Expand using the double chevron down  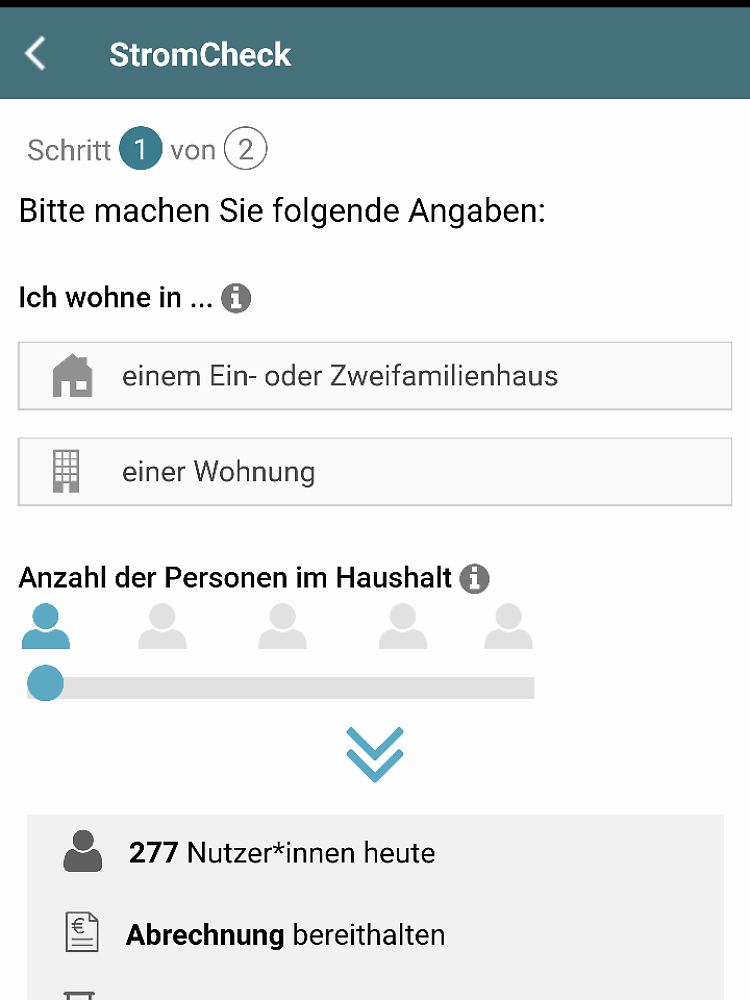(x=375, y=754)
